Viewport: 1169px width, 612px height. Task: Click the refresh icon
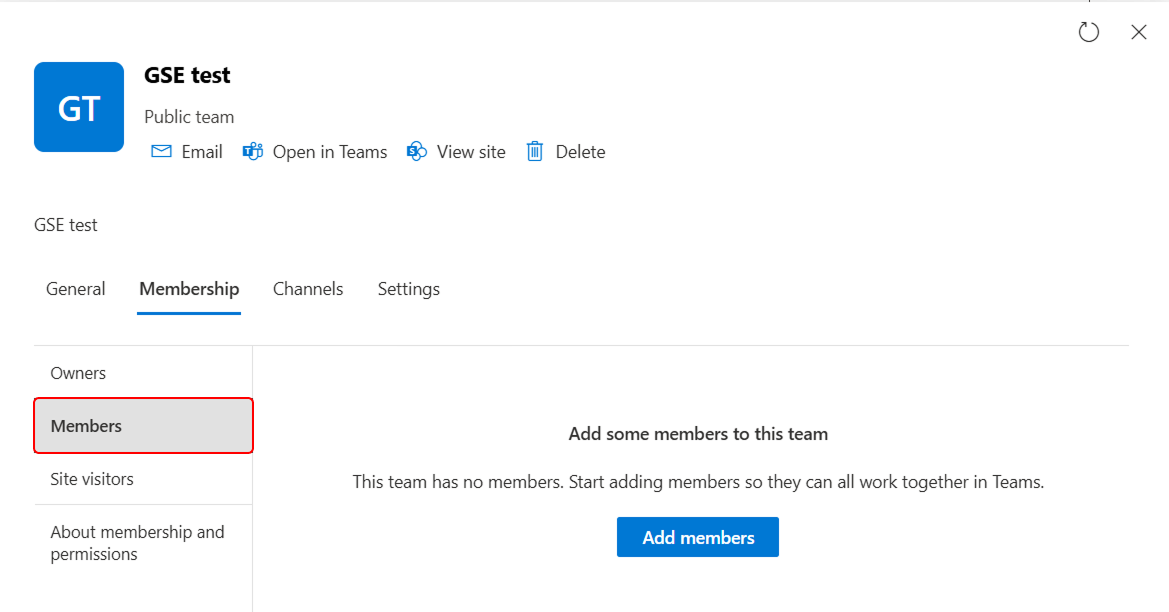[1088, 32]
